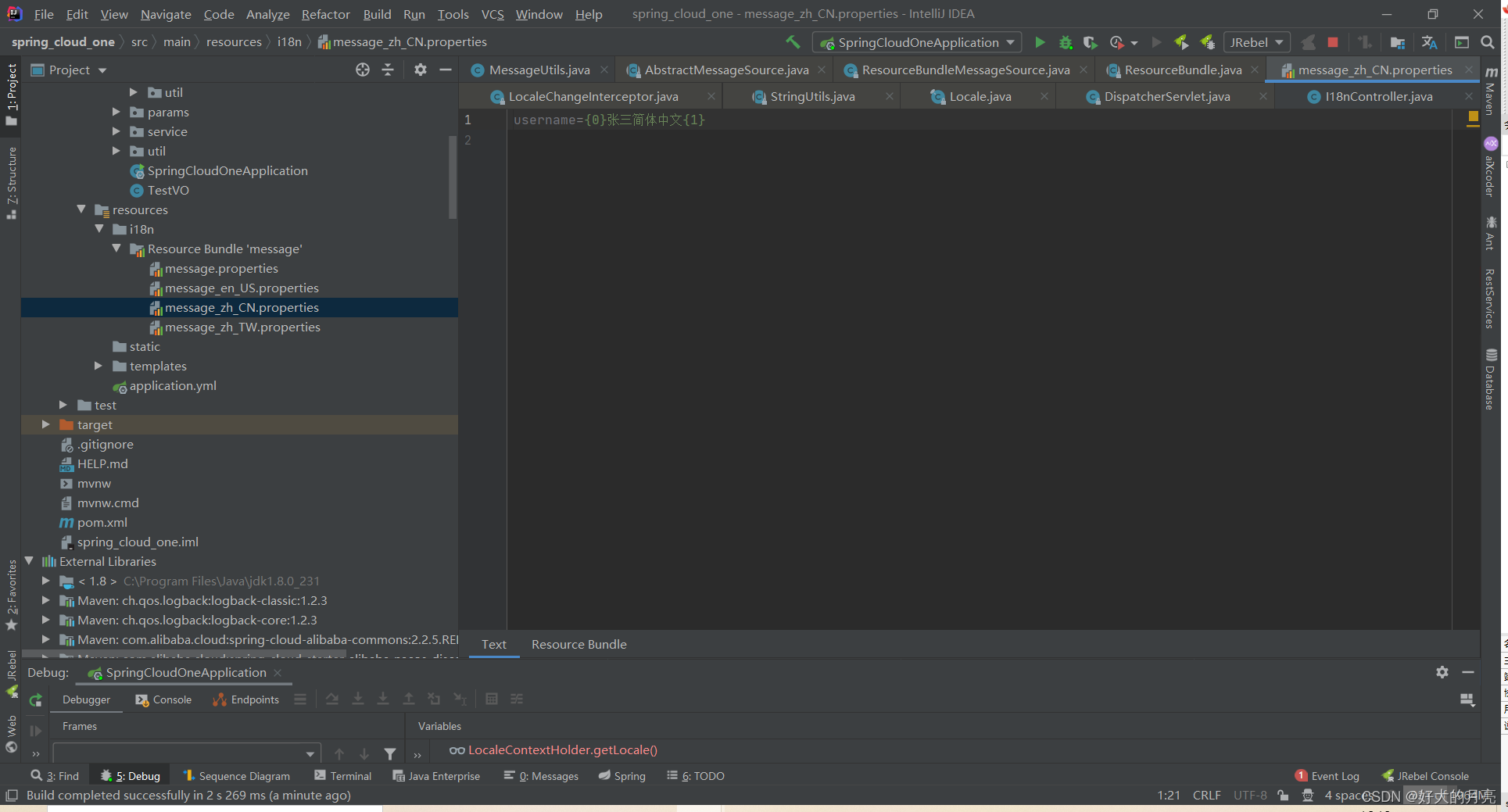1508x812 pixels.
Task: Click Step Over debugger icon
Action: (332, 699)
